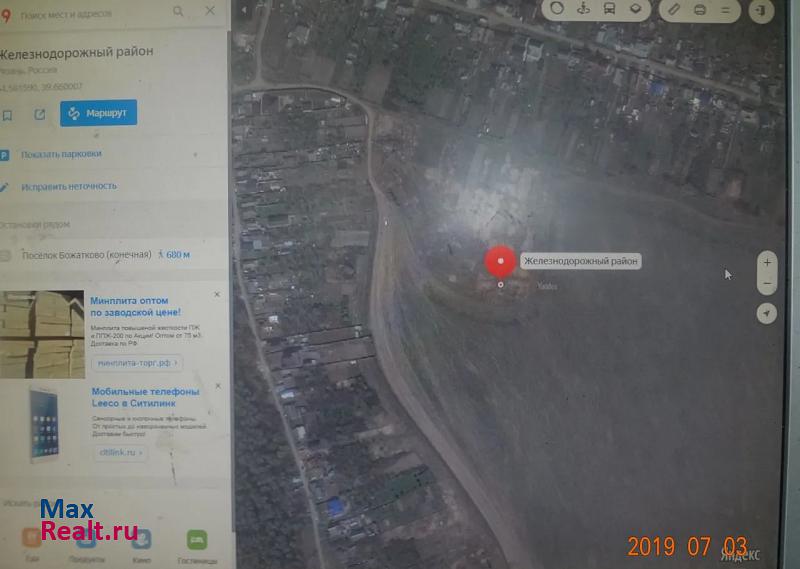This screenshot has width=800, height=569.
Task: Close the place info panel
Action: pyautogui.click(x=210, y=11)
